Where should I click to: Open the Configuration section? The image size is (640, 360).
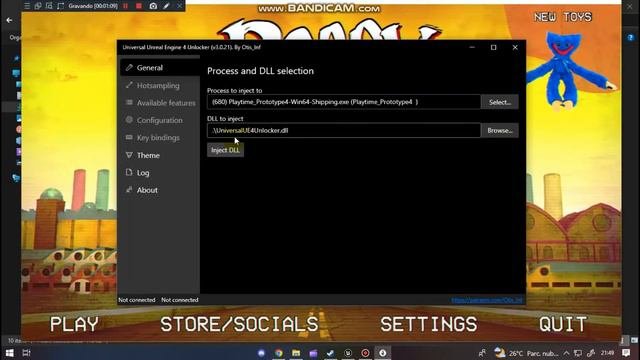point(160,120)
